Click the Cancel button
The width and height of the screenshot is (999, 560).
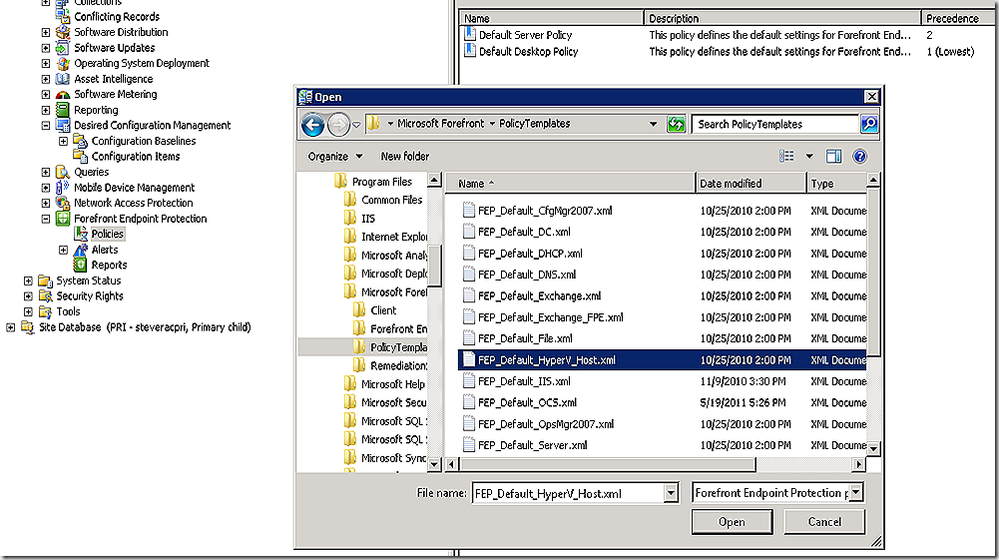(x=824, y=522)
